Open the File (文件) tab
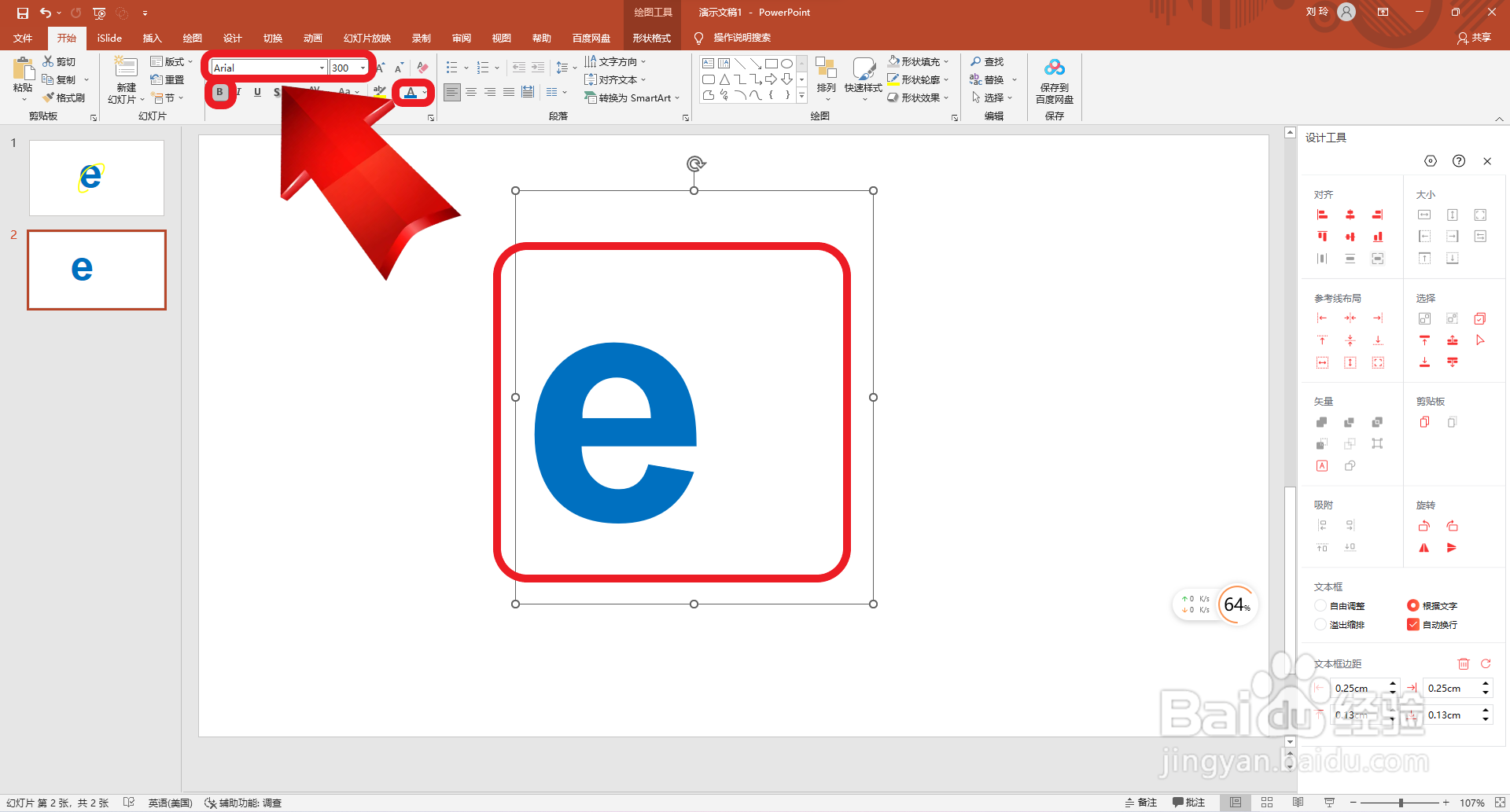Viewport: 1510px width, 812px height. click(x=24, y=38)
